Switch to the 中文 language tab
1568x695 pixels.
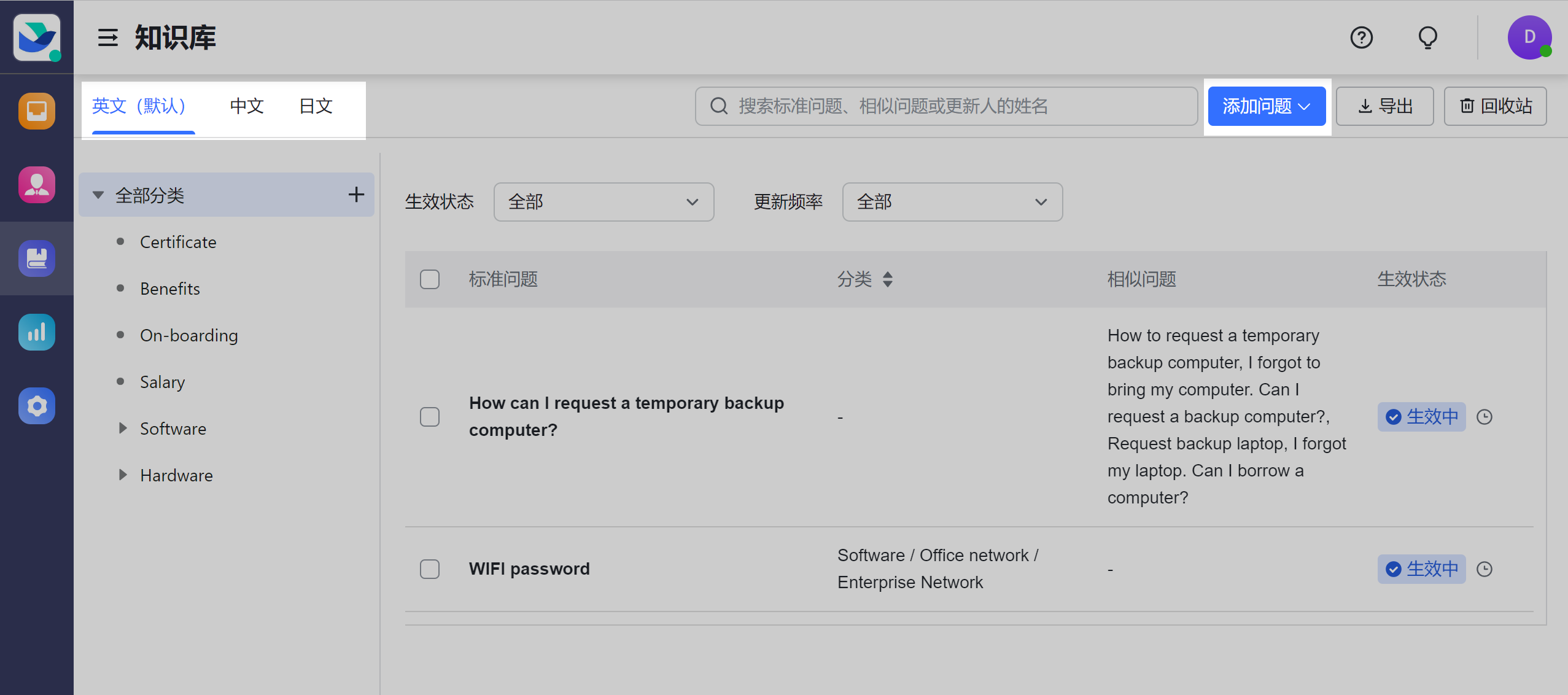click(x=246, y=106)
